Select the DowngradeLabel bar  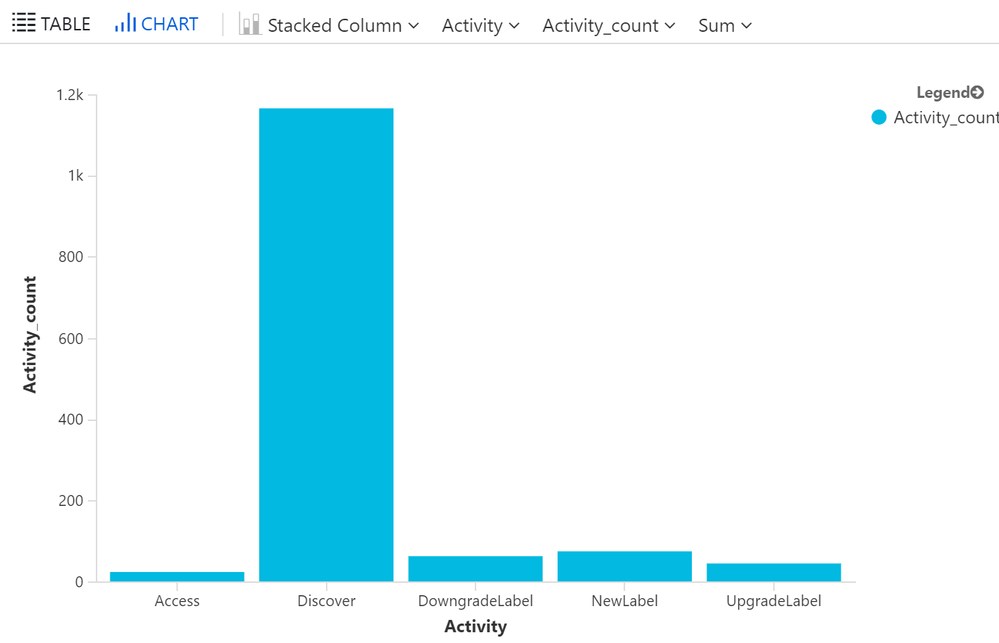click(x=475, y=568)
